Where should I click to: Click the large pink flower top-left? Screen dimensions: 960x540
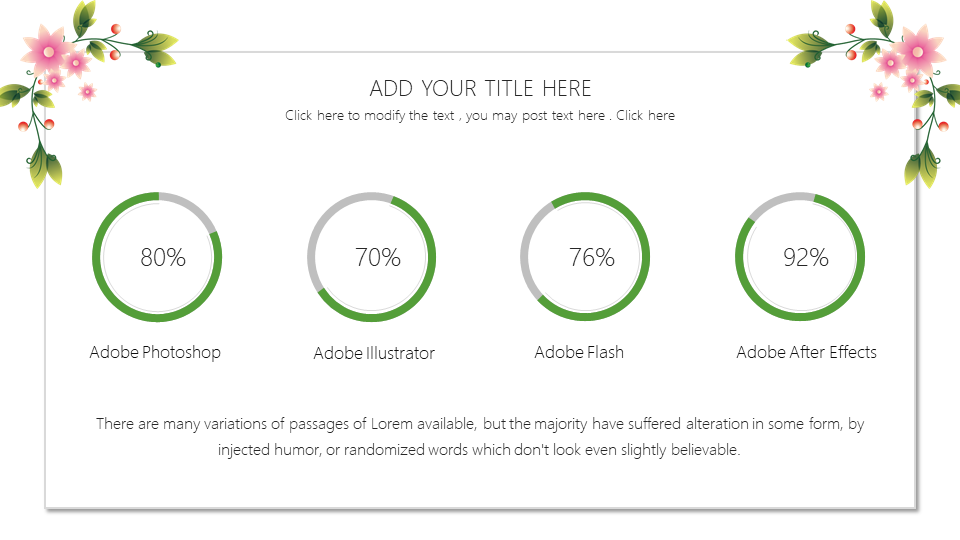48,50
